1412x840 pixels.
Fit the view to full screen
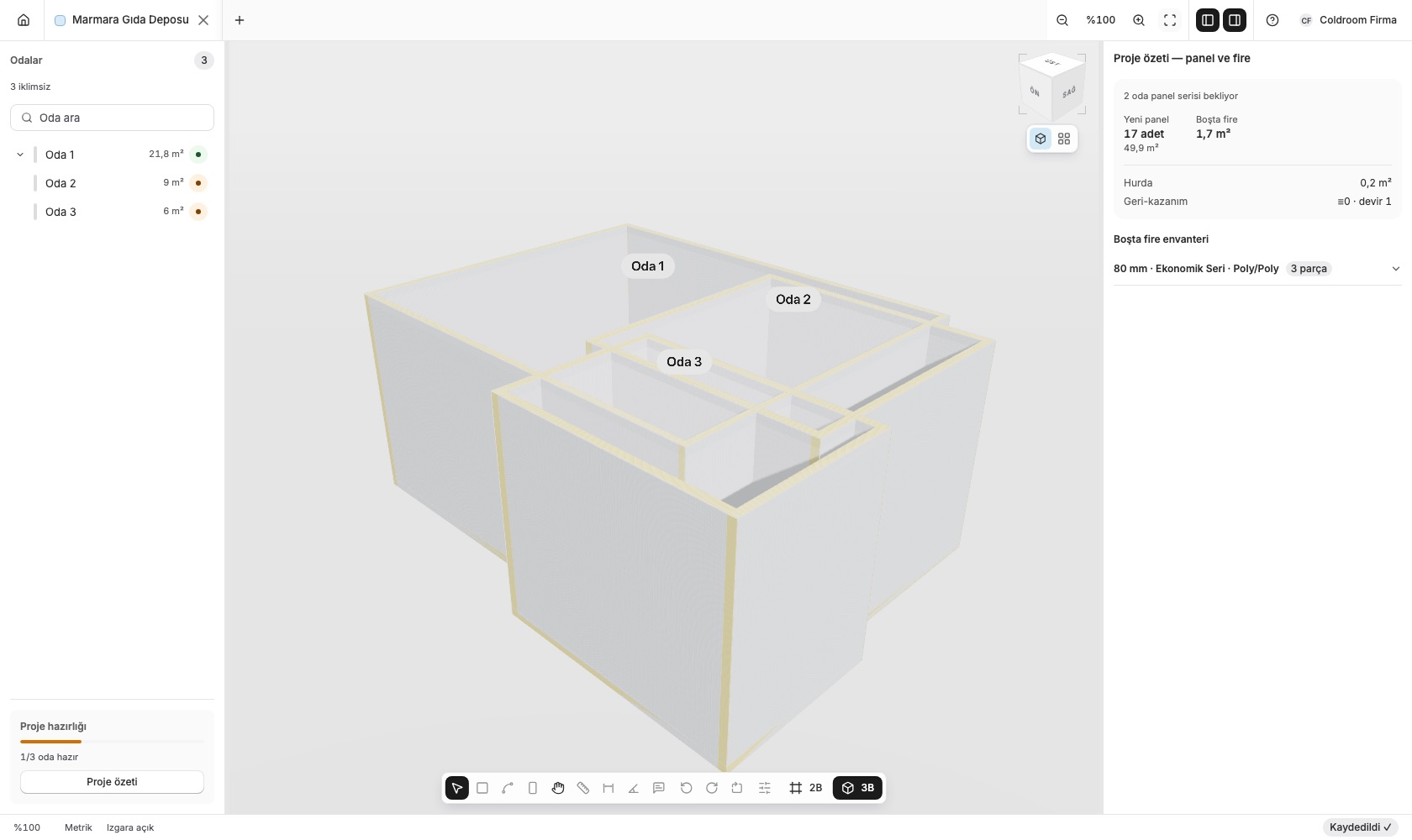[1170, 20]
